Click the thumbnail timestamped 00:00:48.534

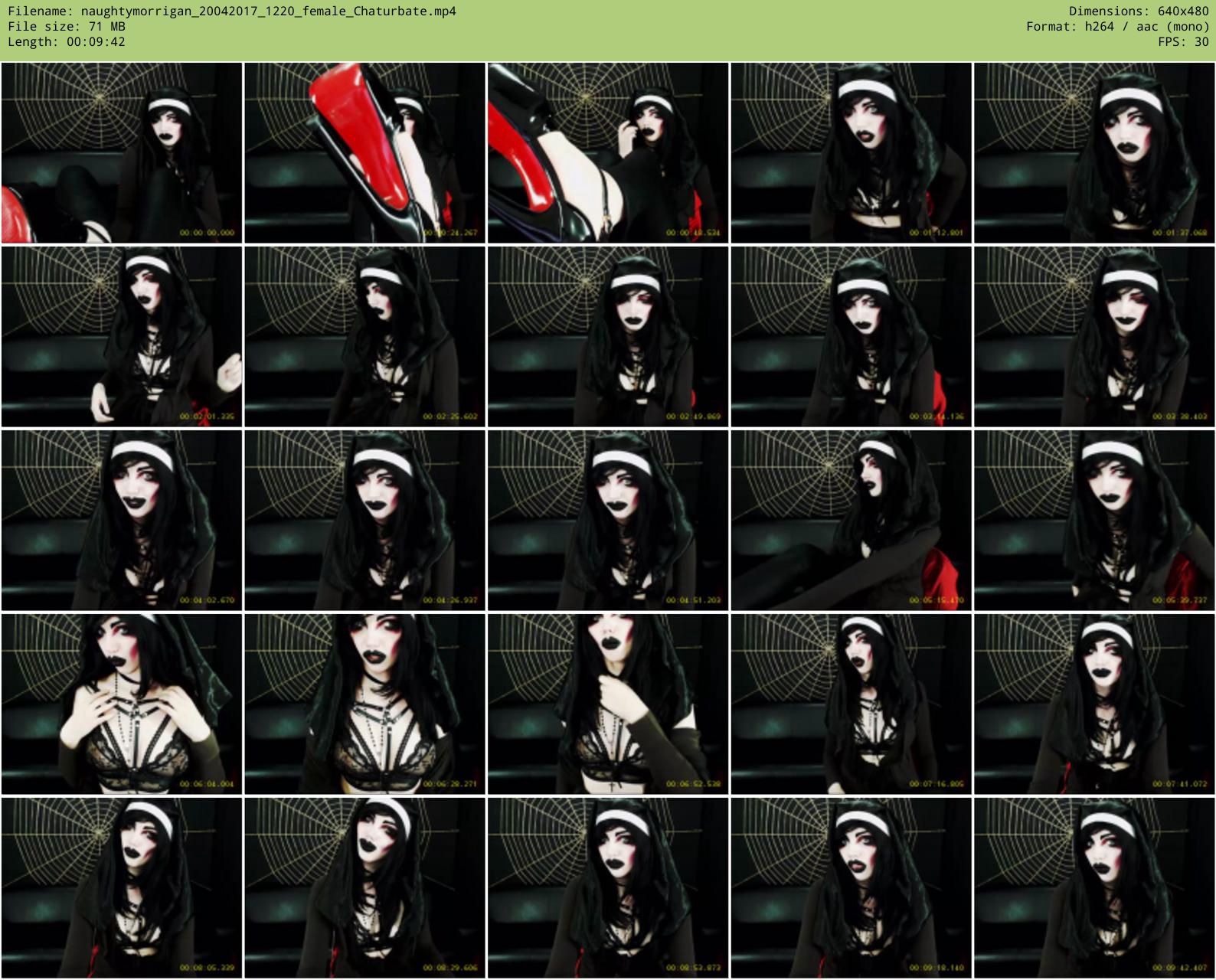(608, 152)
